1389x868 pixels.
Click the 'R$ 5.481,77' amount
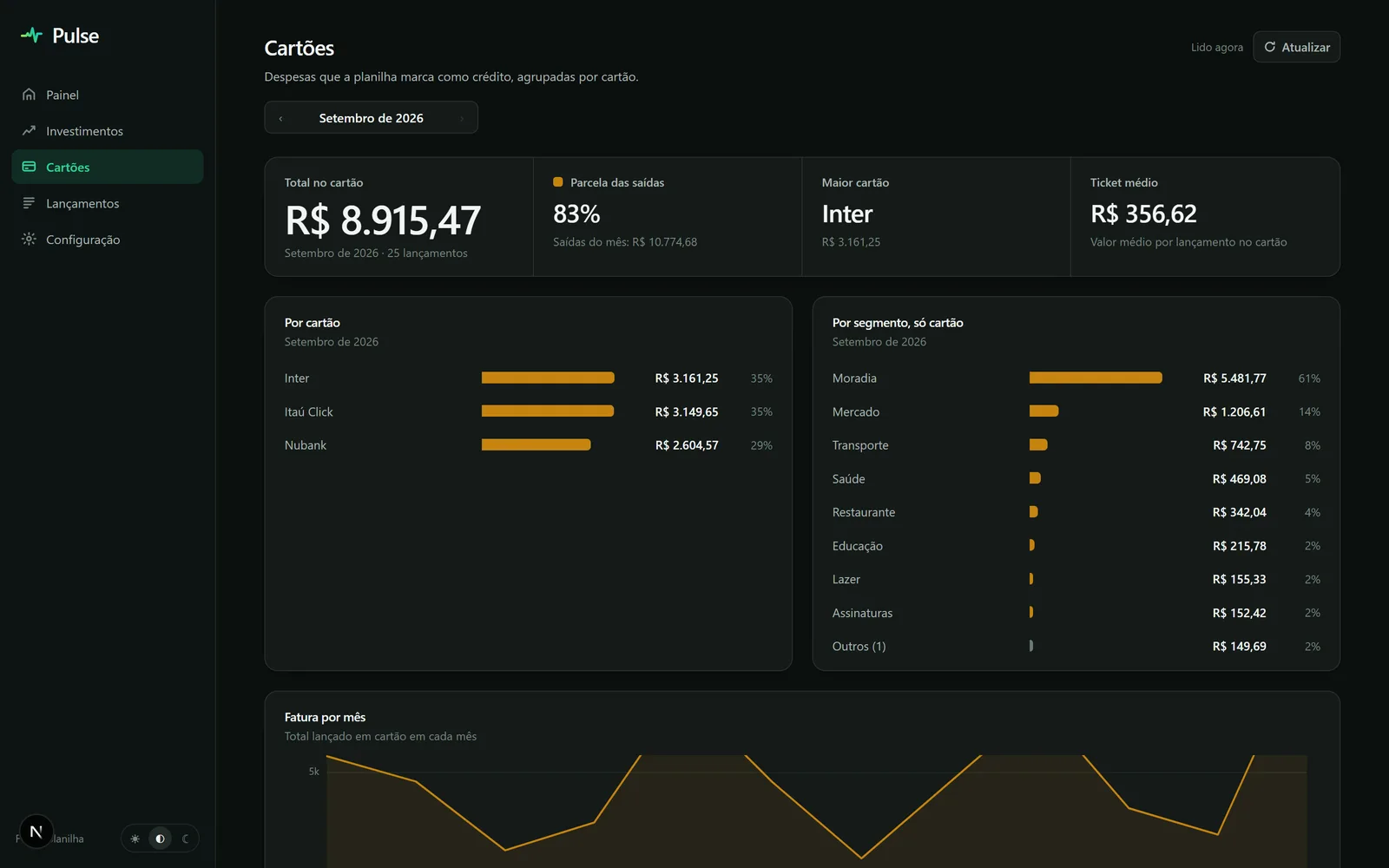tap(1234, 378)
